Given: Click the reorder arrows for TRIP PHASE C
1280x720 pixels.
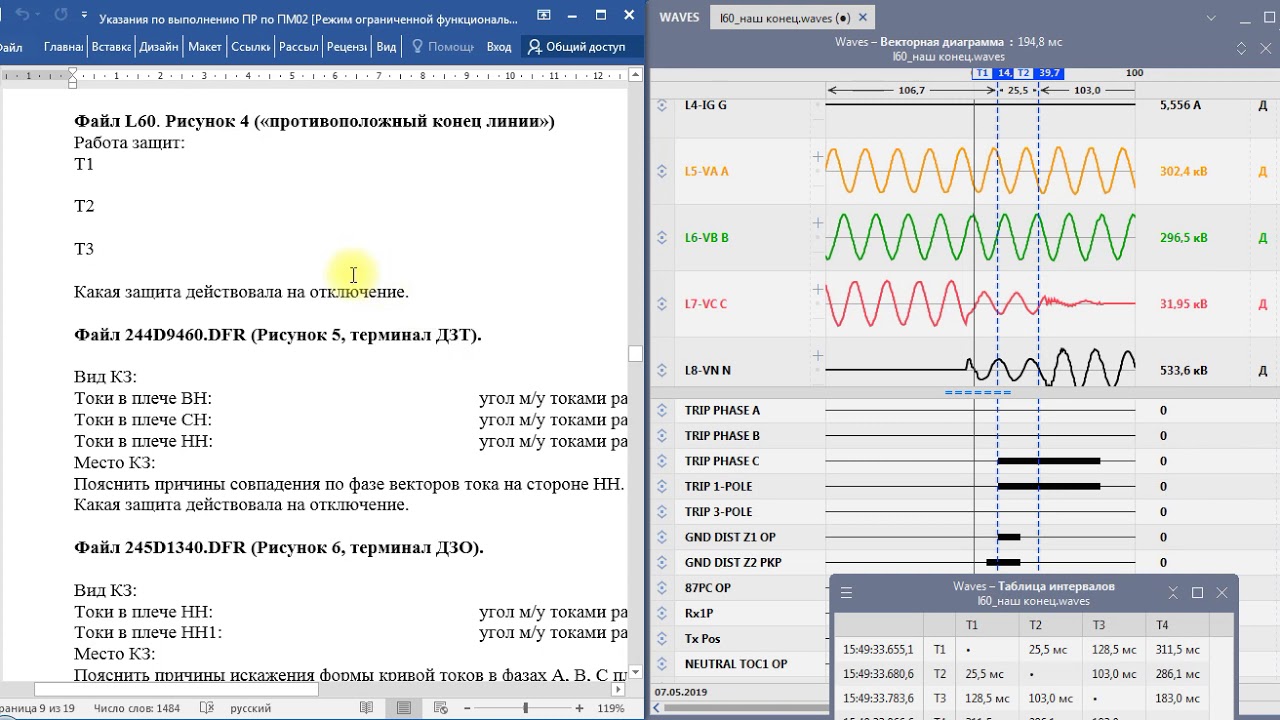Looking at the screenshot, I should [662, 461].
